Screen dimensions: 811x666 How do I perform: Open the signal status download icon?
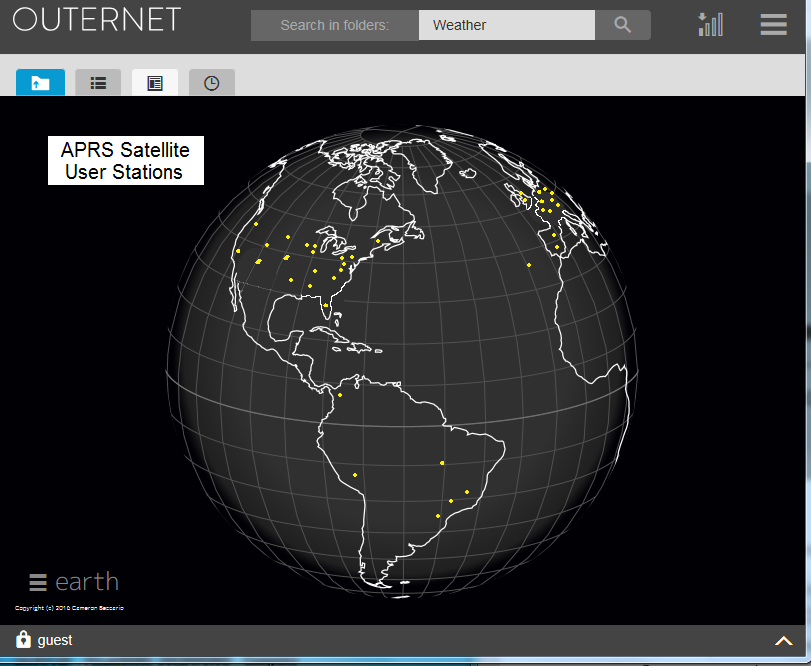point(710,24)
